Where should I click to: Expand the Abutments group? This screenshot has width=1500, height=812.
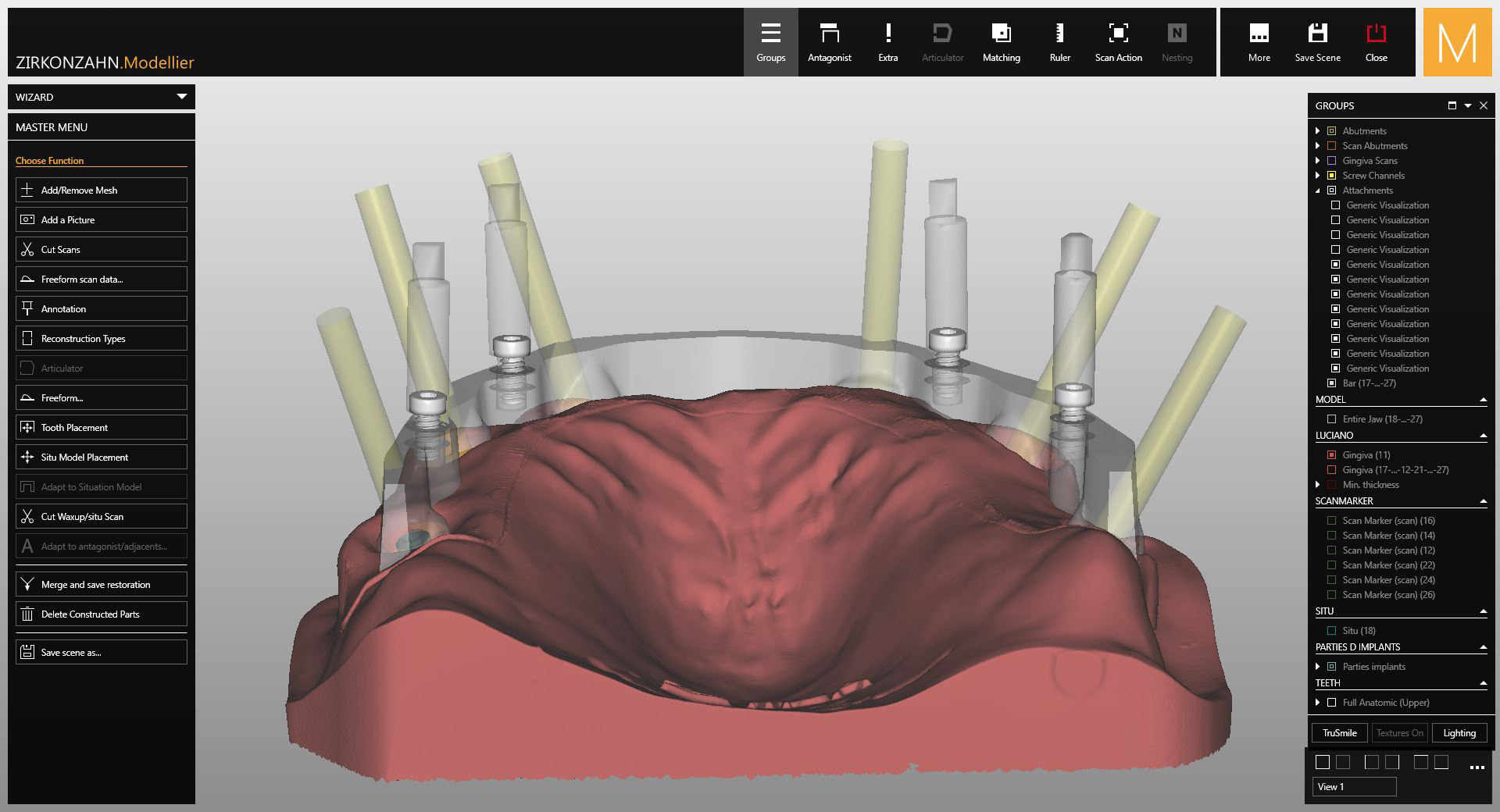tap(1318, 131)
